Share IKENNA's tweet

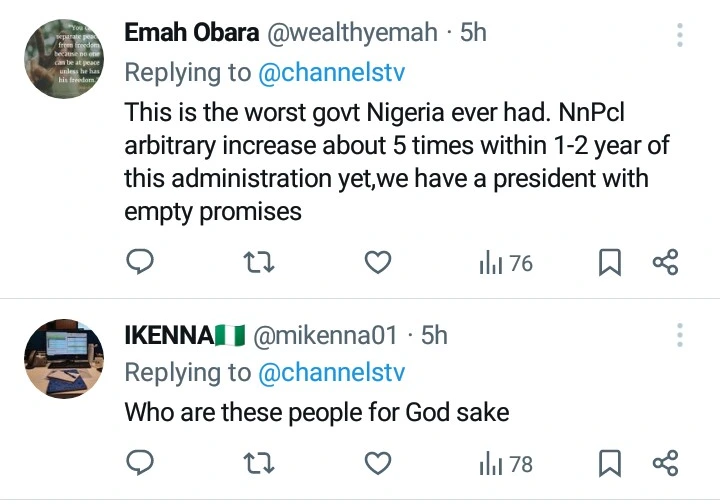pos(665,463)
